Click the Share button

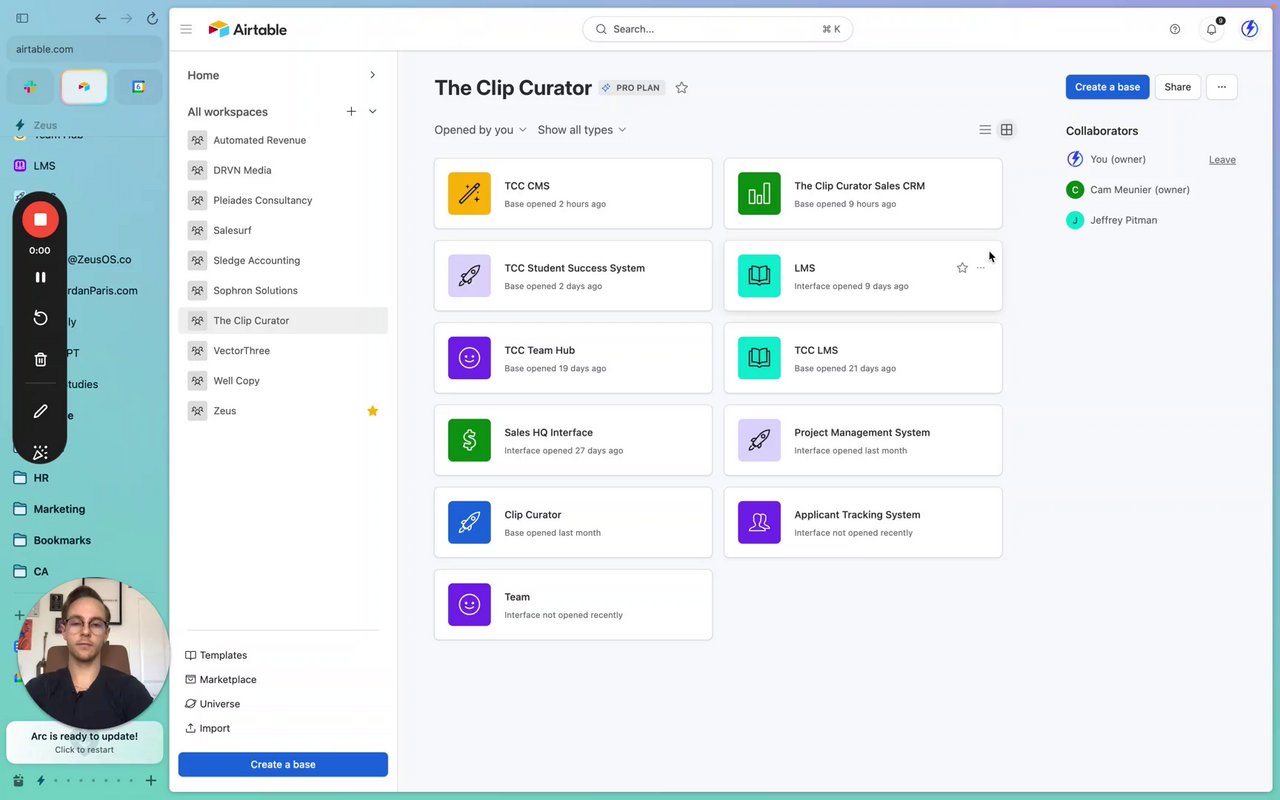pos(1177,87)
